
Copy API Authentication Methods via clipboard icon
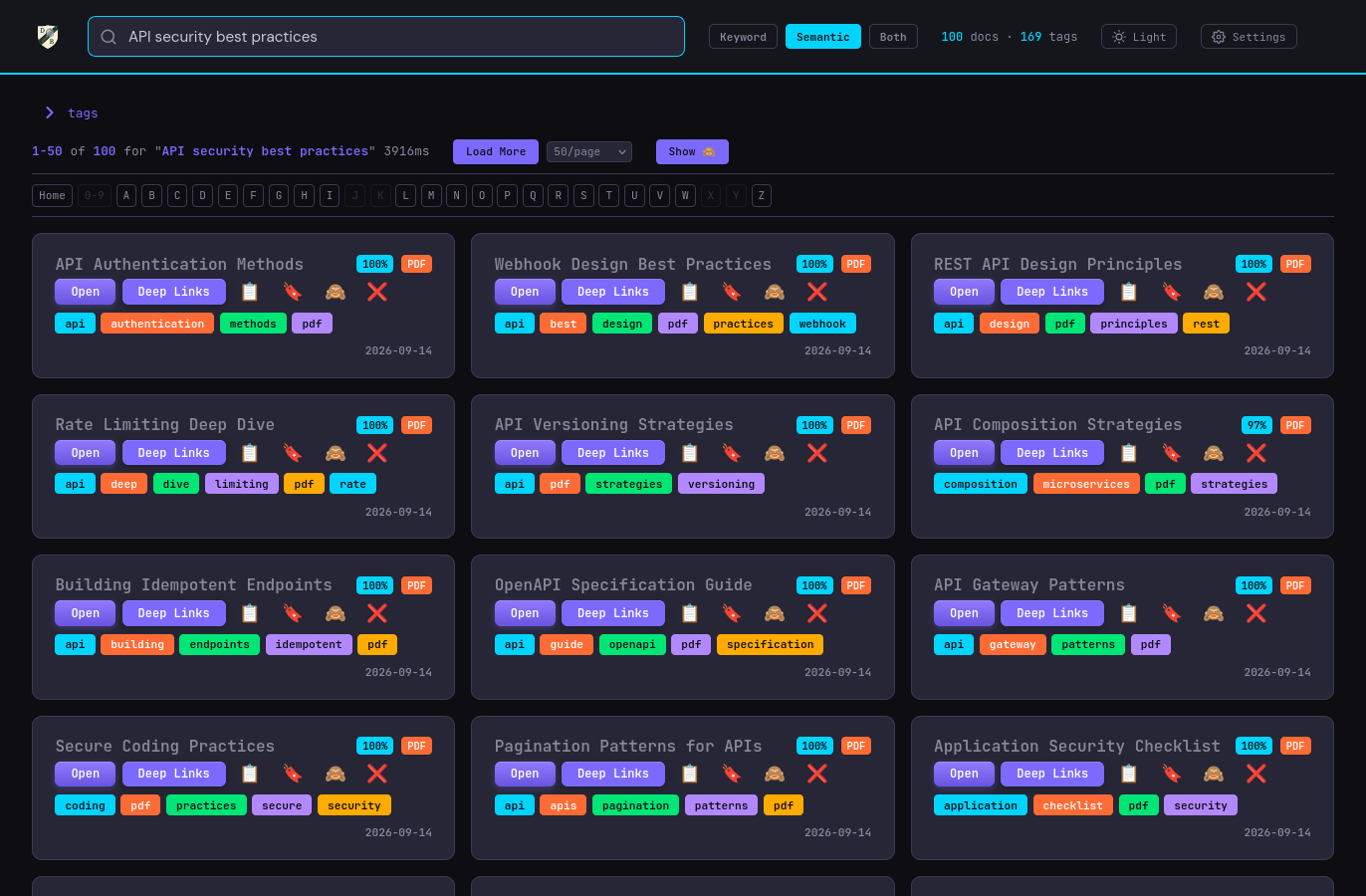250,292
